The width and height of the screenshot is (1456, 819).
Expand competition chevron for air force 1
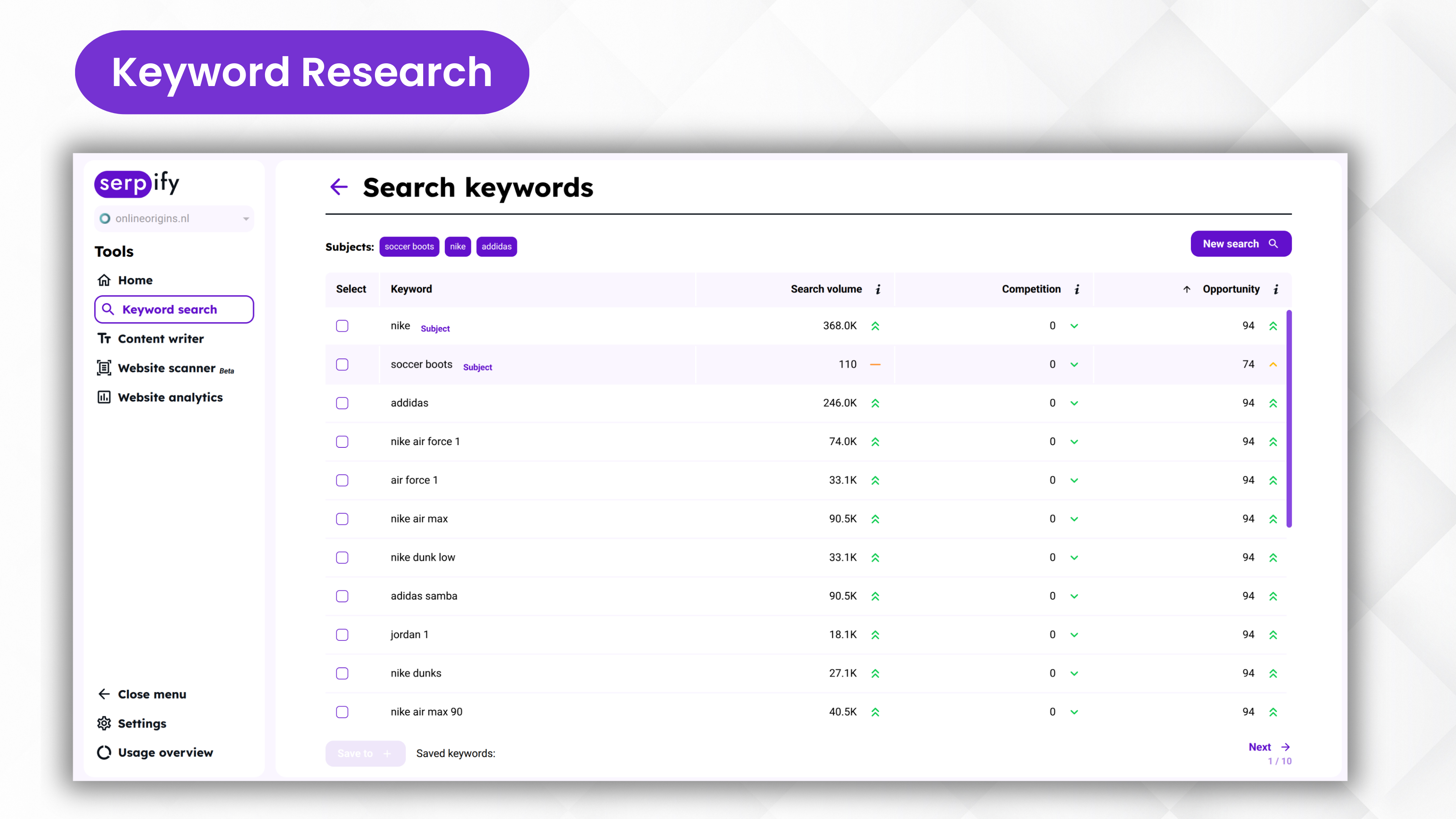point(1074,480)
